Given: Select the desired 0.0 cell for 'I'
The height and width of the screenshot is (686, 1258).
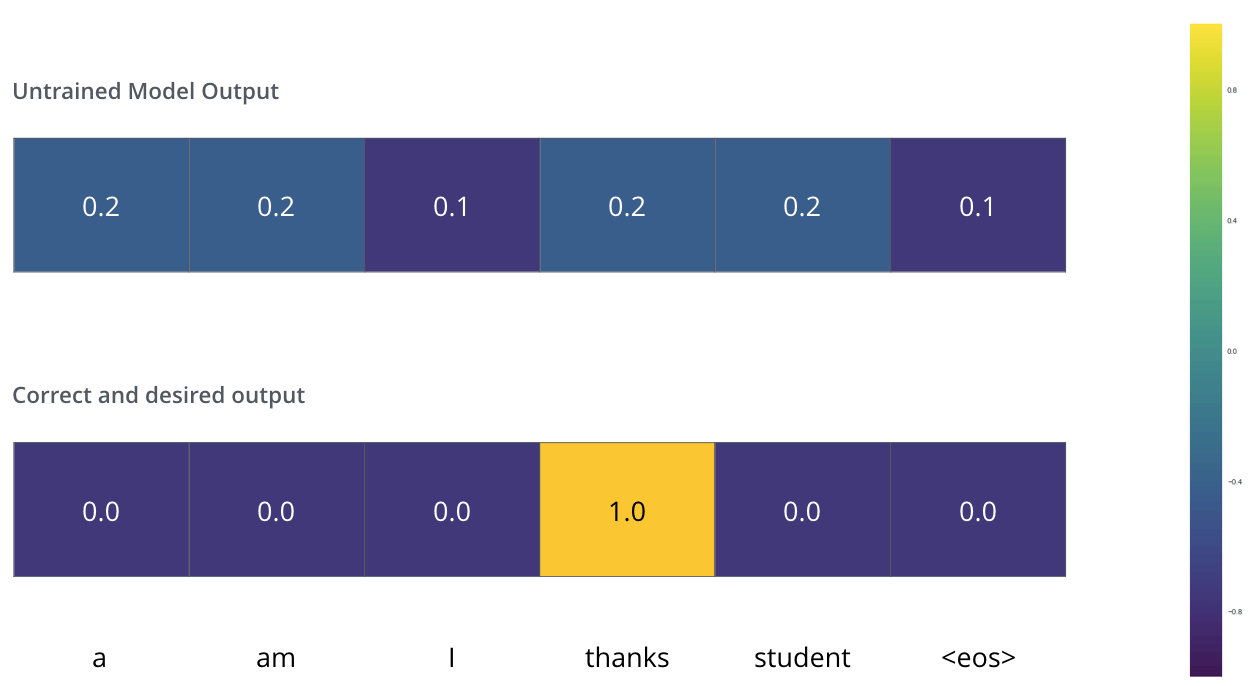Looking at the screenshot, I should coord(452,509).
